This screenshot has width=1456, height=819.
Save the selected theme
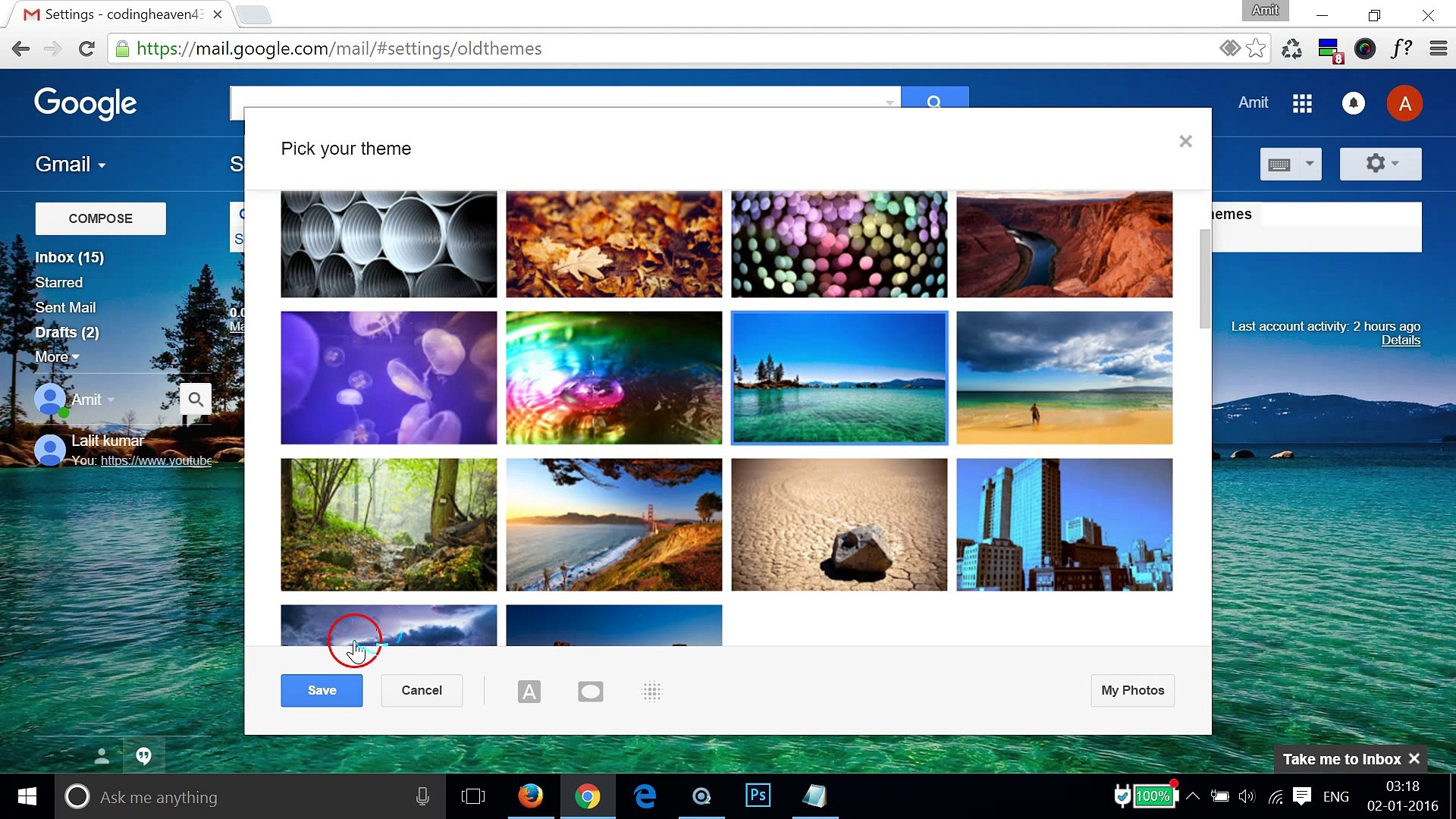pos(322,691)
